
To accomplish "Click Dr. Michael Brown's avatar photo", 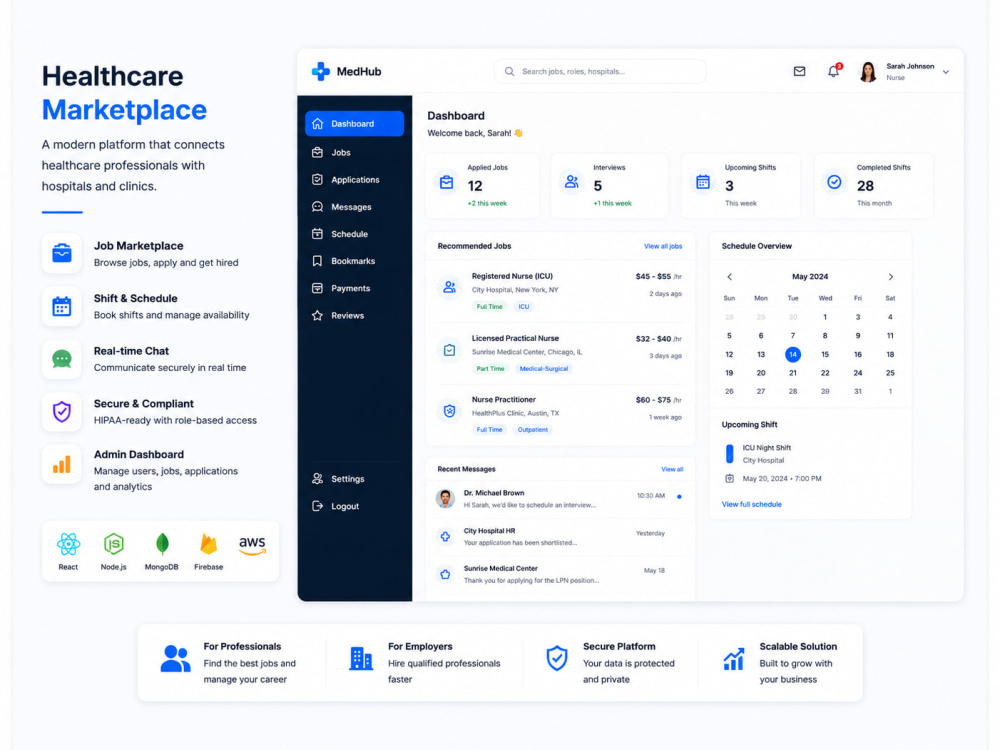I will [x=445, y=499].
